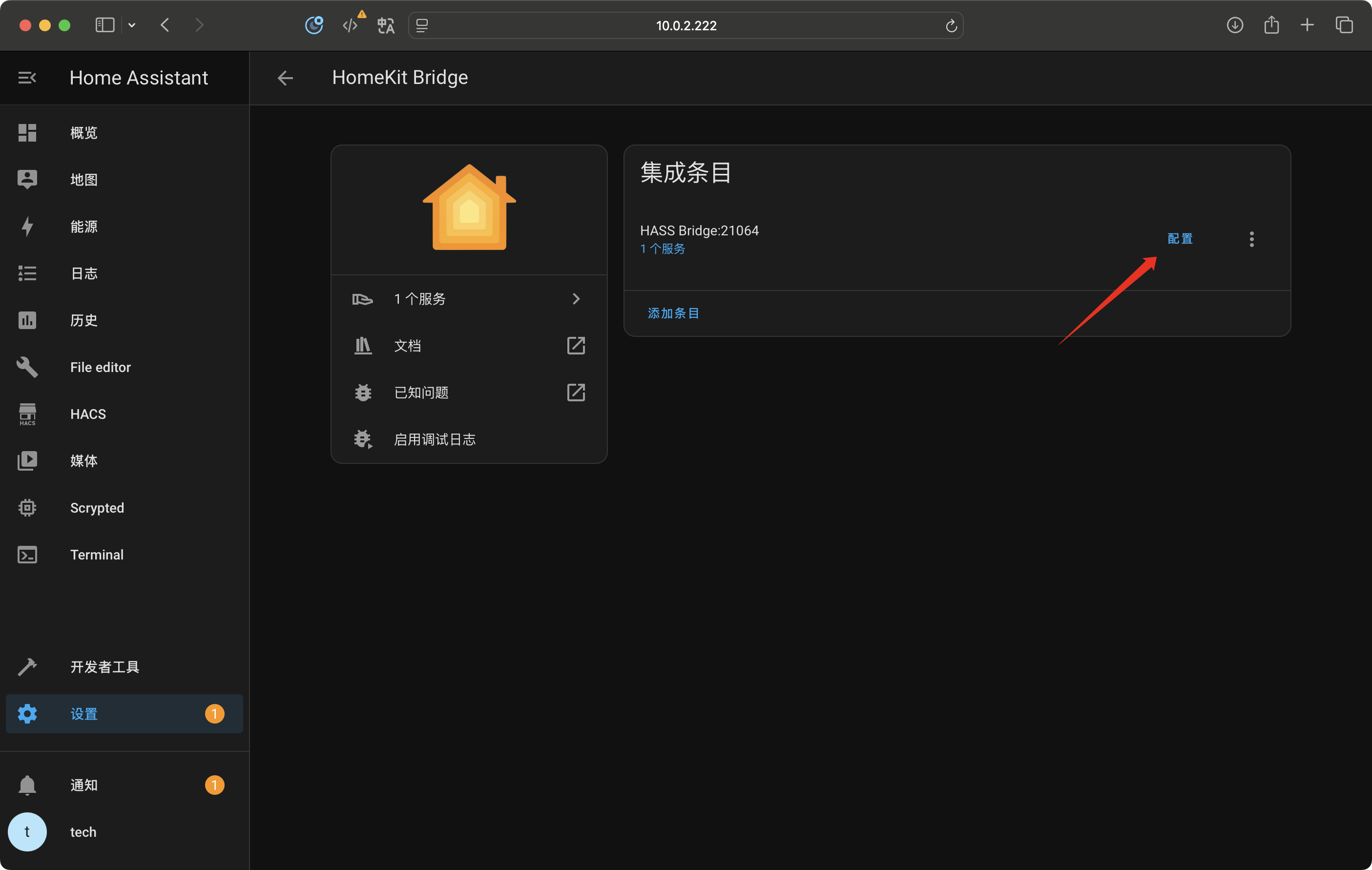Click the notifications badge showing 1
Screen dimensions: 1372x870
tap(214, 785)
